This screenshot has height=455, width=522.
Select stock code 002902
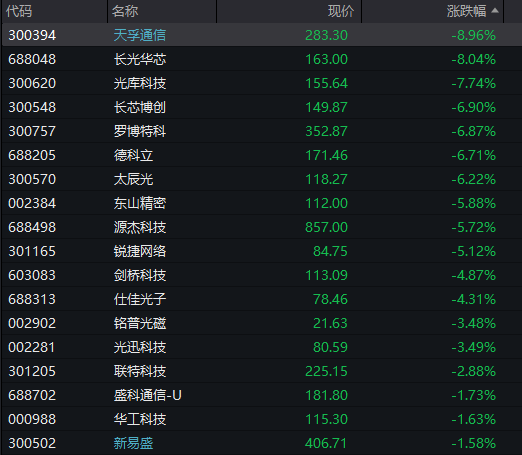click(32, 323)
